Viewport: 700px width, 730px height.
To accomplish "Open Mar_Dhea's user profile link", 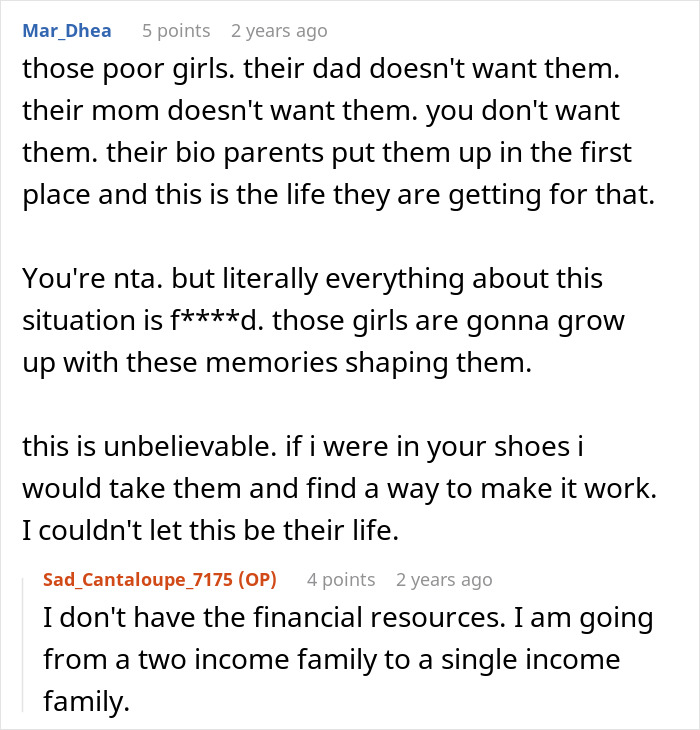I will pos(66,31).
